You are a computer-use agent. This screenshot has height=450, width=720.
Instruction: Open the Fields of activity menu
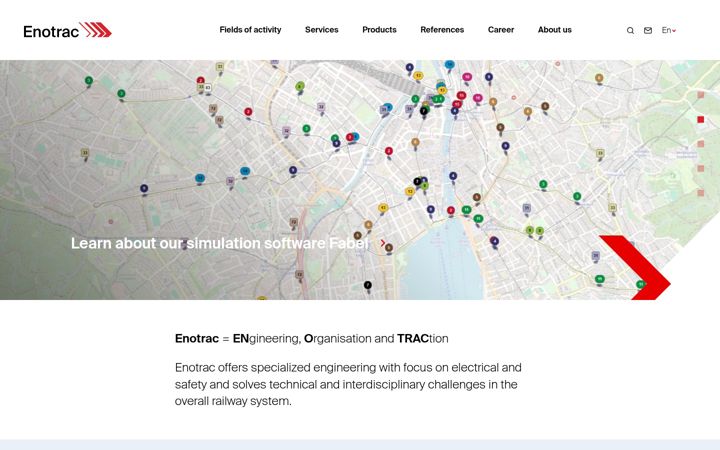pos(250,30)
